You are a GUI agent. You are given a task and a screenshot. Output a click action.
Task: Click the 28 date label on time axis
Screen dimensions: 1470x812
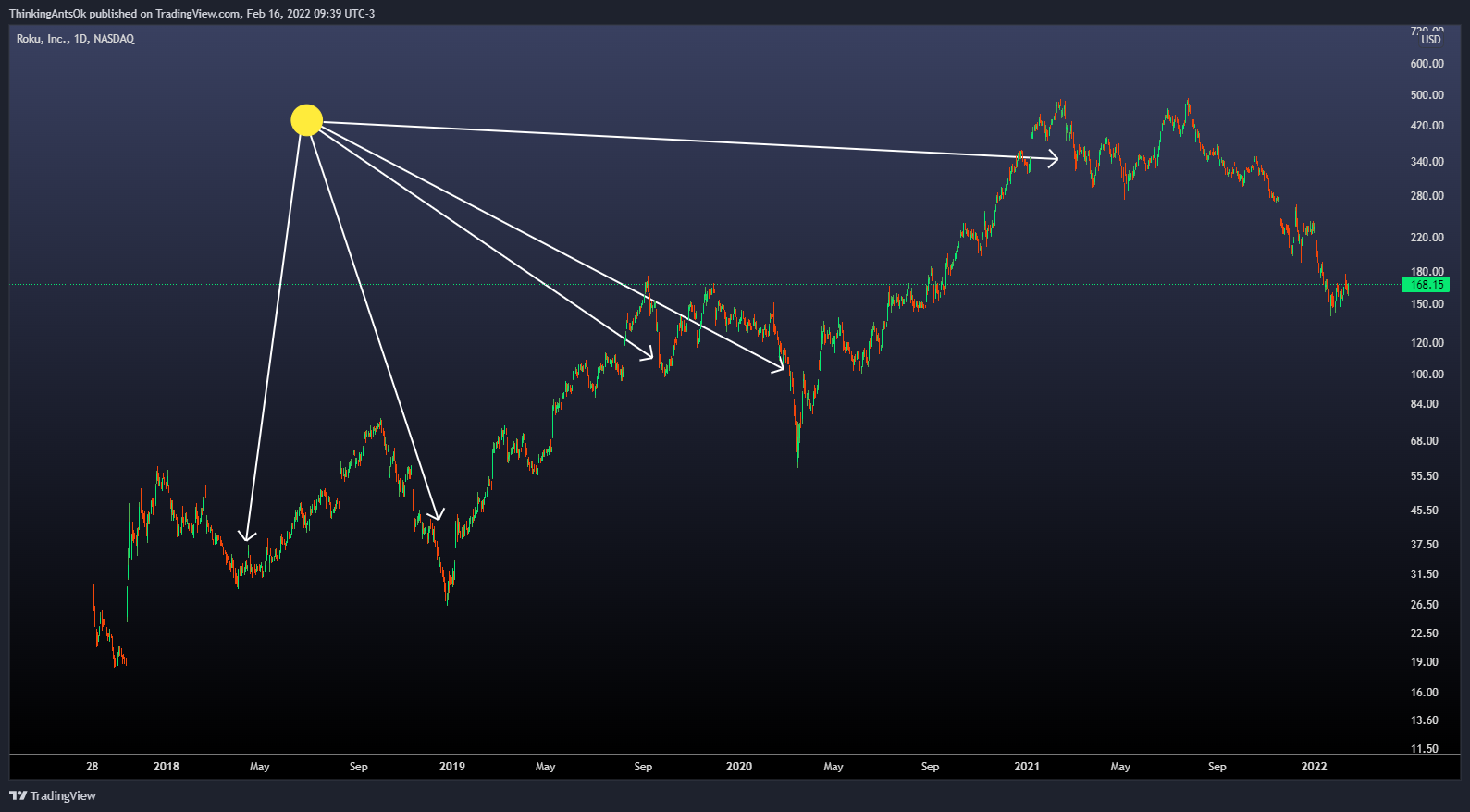tap(93, 767)
